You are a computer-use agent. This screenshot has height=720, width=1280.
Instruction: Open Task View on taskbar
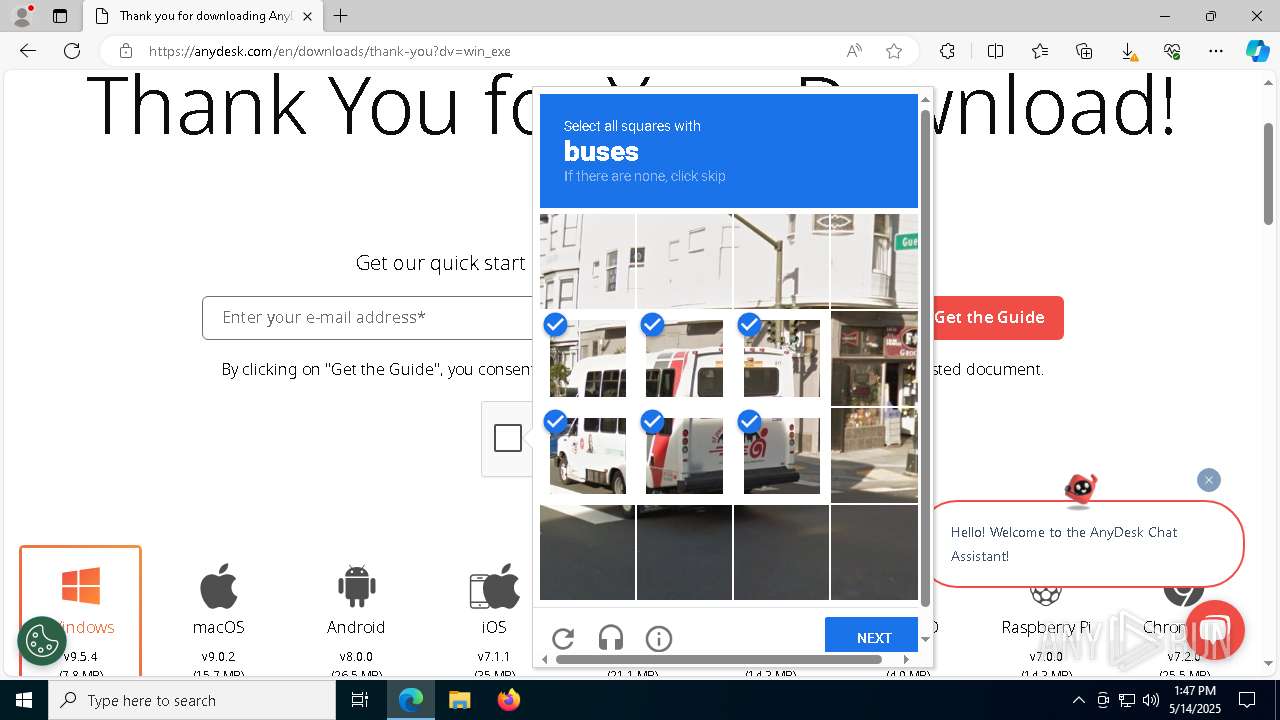(360, 700)
